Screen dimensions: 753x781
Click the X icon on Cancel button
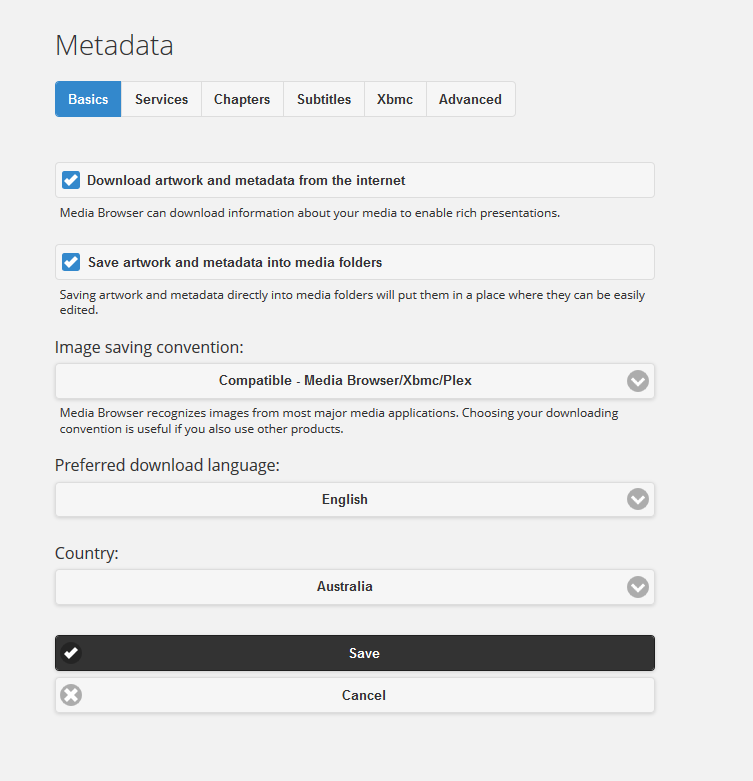tap(71, 695)
